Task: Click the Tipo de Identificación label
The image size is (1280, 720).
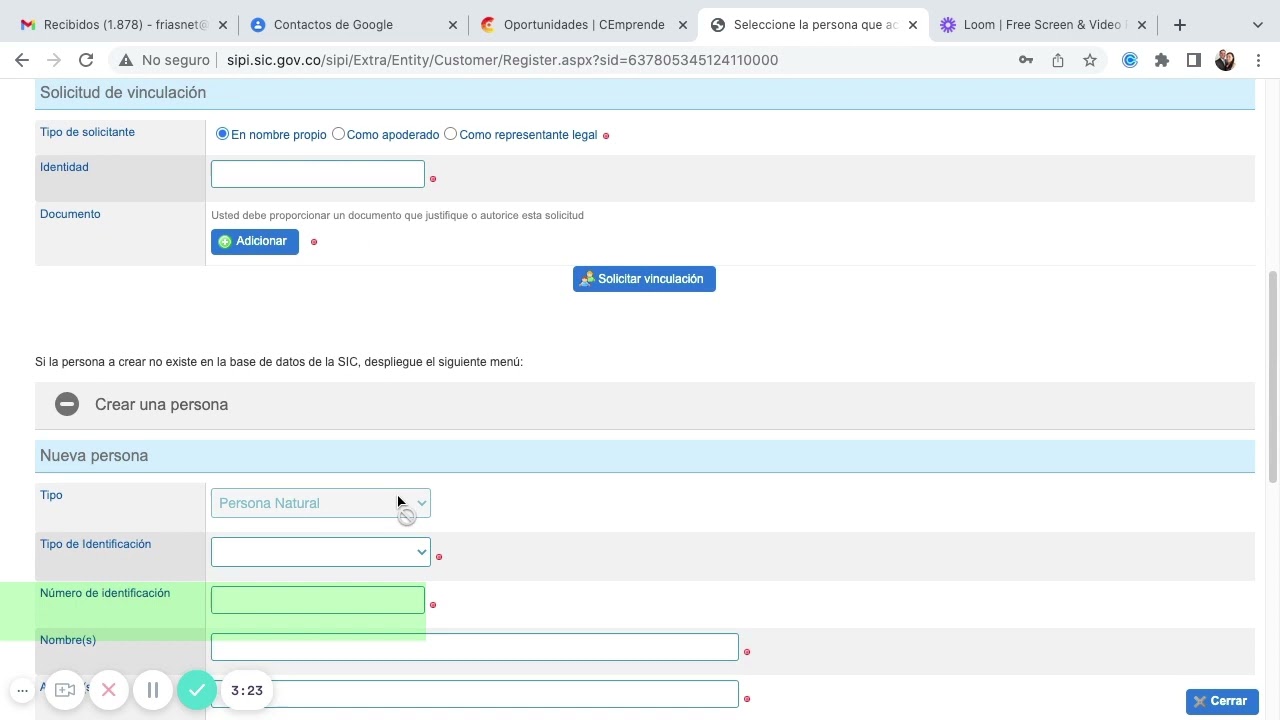Action: 96,544
